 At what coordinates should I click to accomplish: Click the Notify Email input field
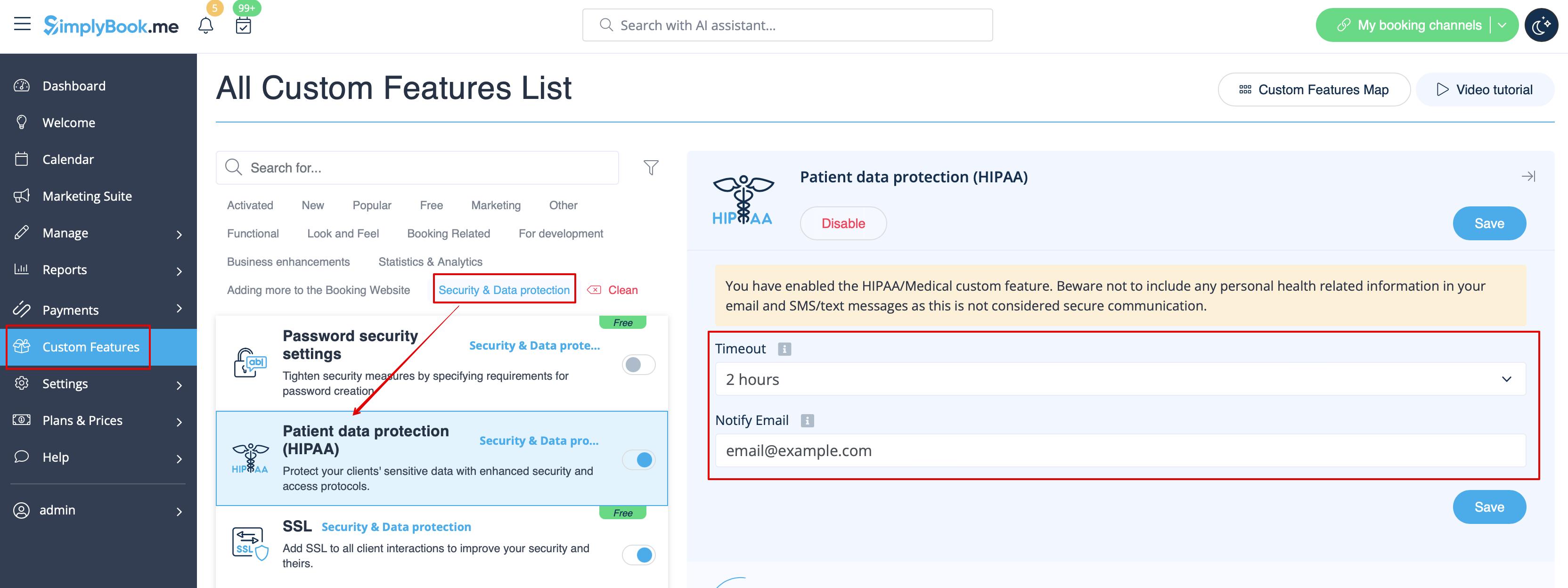coord(1120,450)
